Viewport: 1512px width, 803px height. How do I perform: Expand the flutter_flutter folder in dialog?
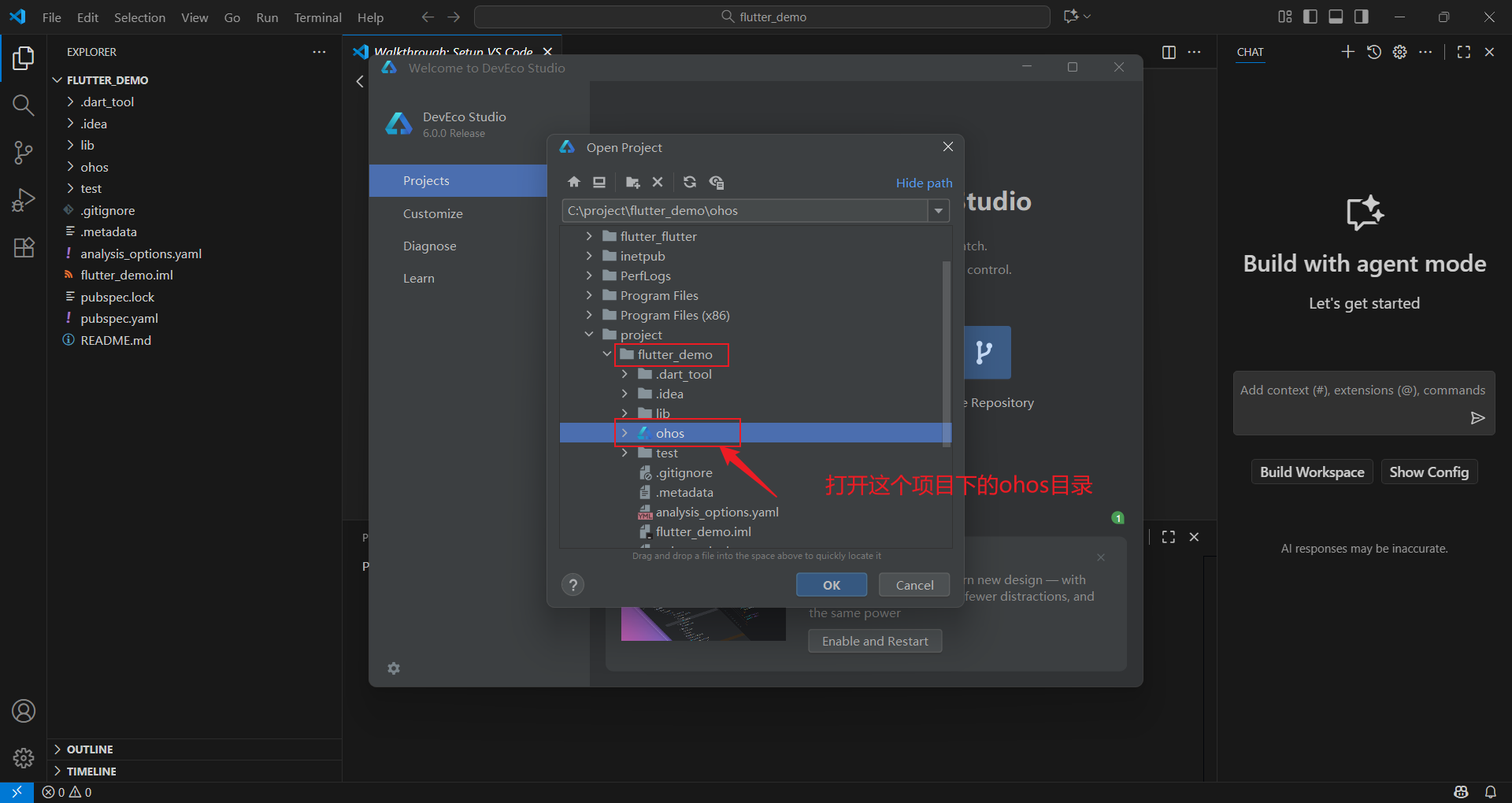(x=589, y=236)
